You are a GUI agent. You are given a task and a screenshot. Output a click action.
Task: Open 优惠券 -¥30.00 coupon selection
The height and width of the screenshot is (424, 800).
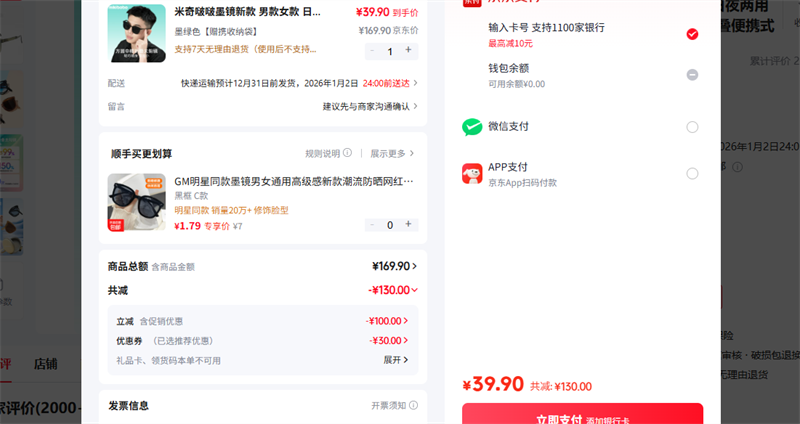(x=391, y=341)
